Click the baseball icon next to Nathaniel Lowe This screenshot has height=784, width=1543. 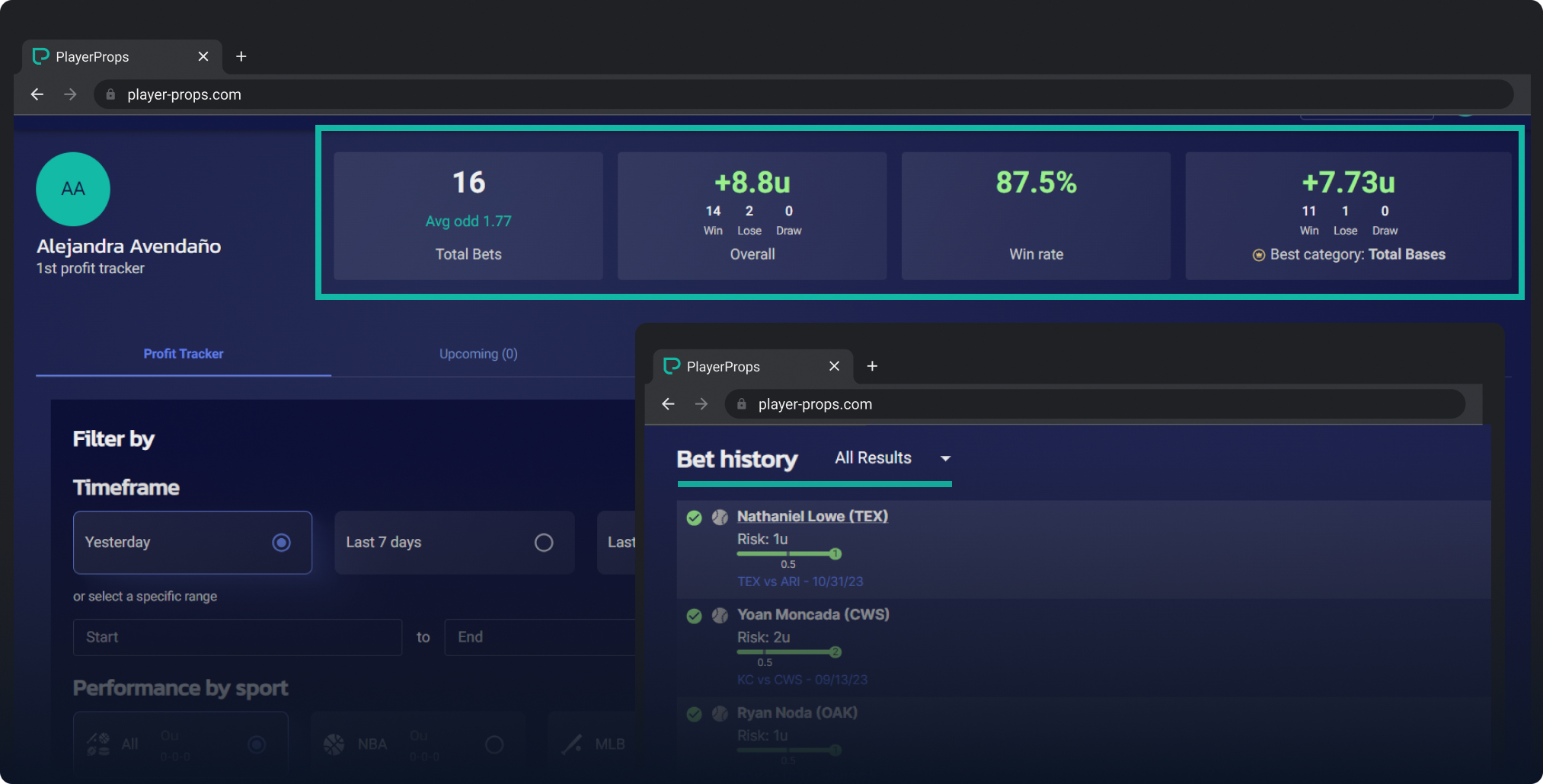(x=720, y=518)
